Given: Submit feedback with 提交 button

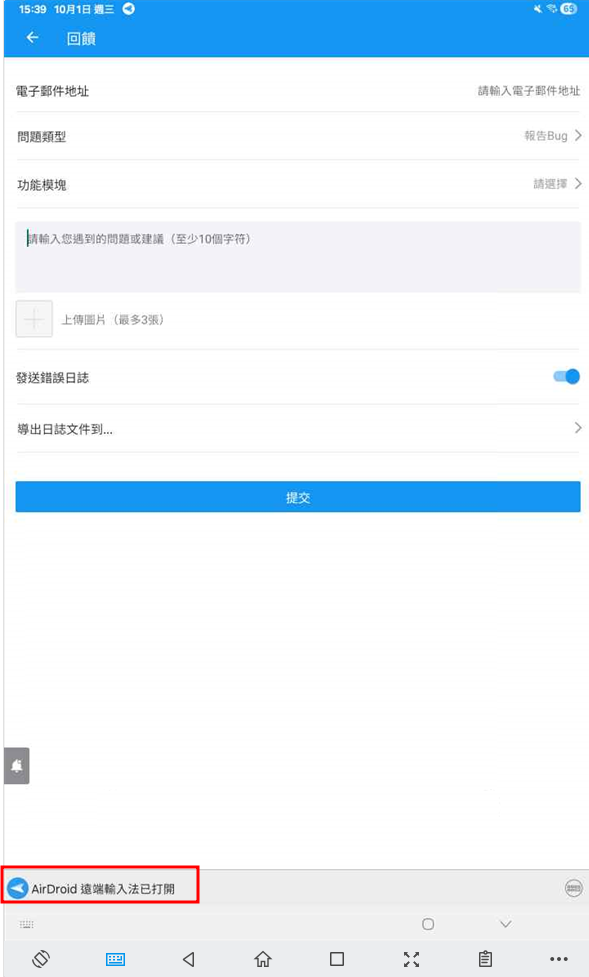Looking at the screenshot, I should click(x=298, y=497).
